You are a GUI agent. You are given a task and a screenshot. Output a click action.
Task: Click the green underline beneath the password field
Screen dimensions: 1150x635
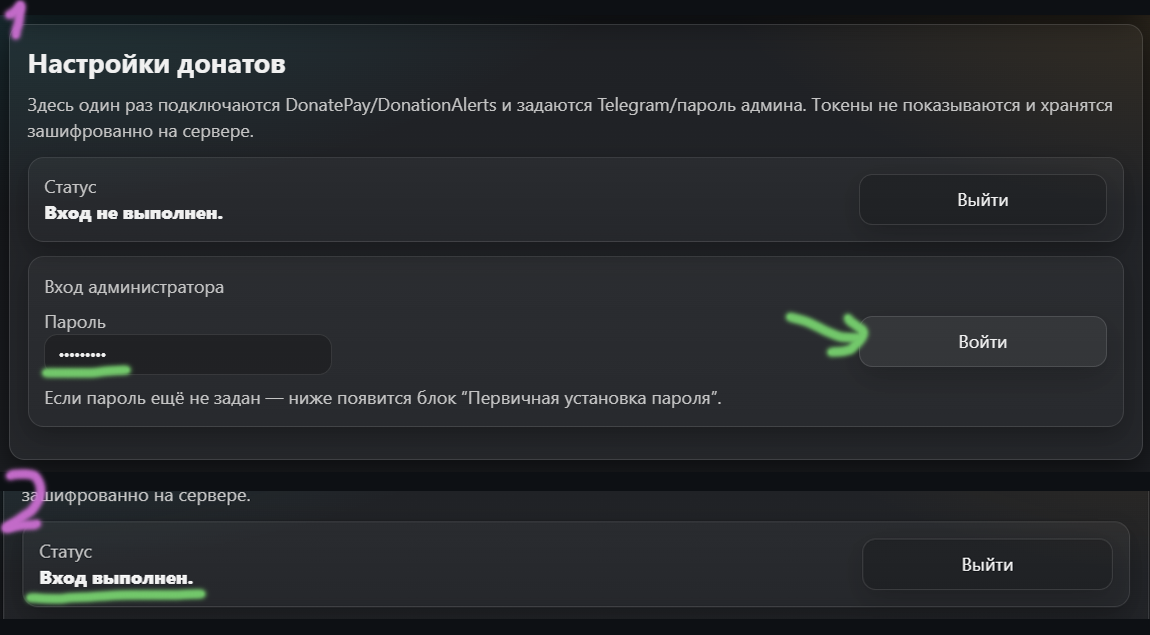86,371
